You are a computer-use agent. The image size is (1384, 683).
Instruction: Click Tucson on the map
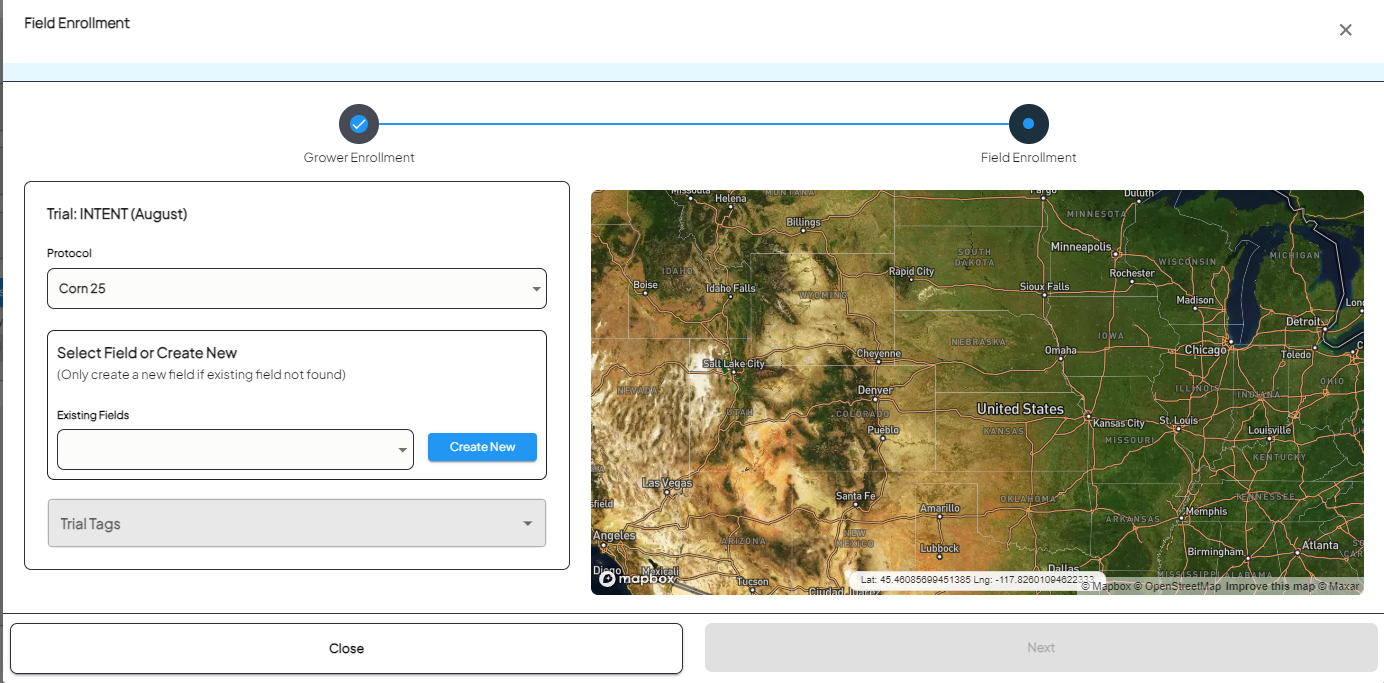tap(752, 582)
